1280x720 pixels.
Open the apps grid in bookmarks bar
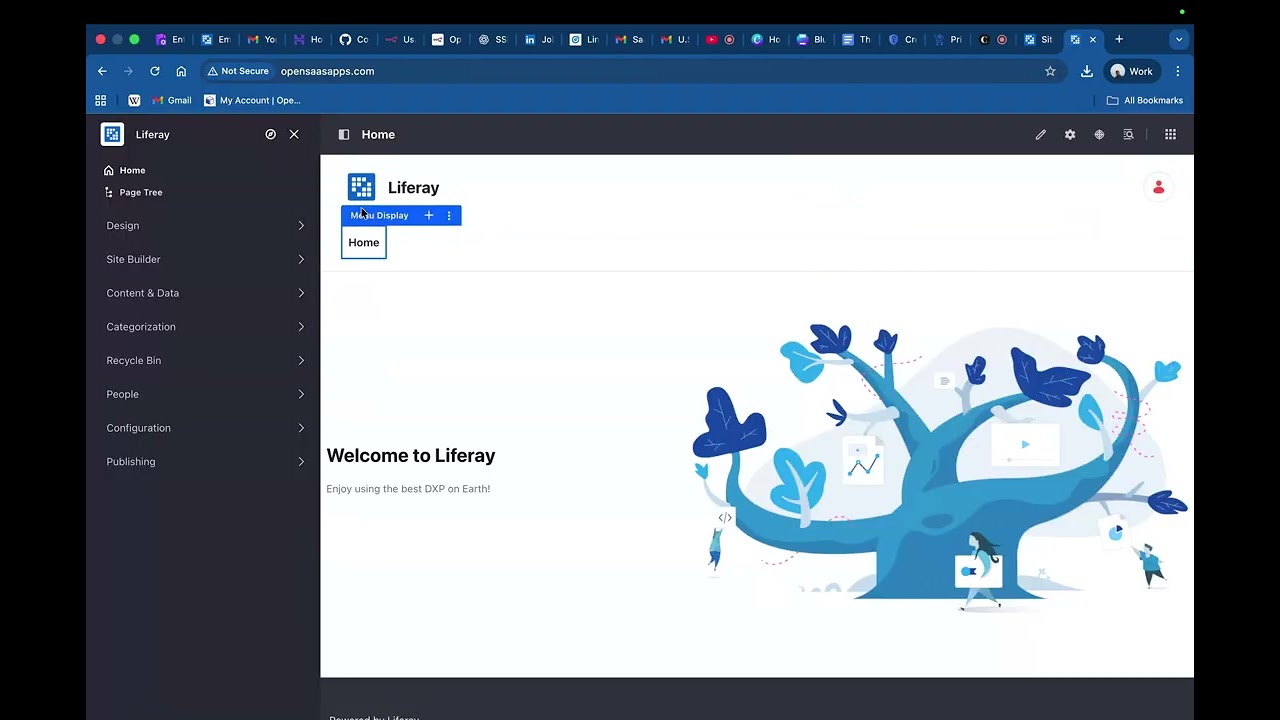[101, 100]
